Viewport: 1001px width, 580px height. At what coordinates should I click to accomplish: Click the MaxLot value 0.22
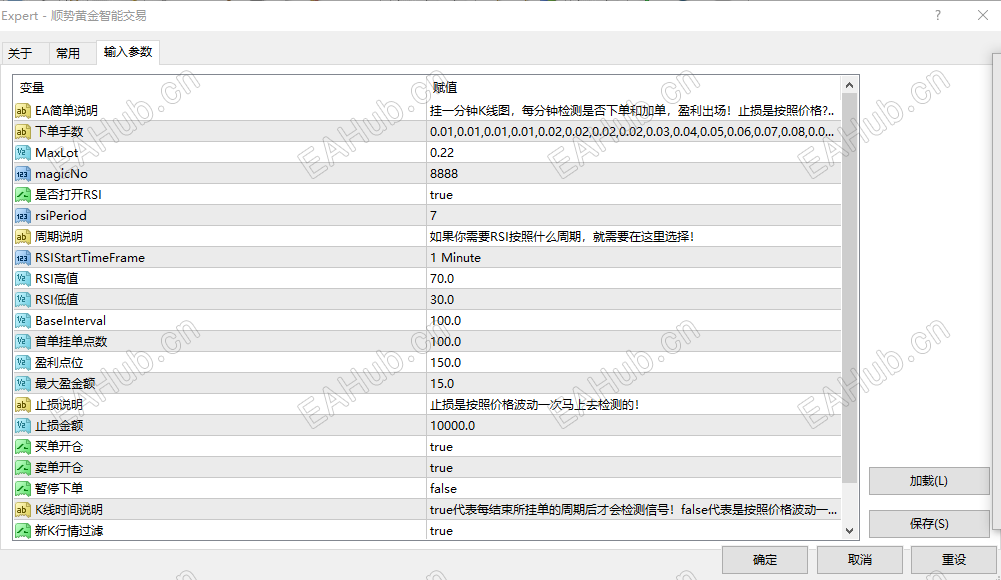442,153
